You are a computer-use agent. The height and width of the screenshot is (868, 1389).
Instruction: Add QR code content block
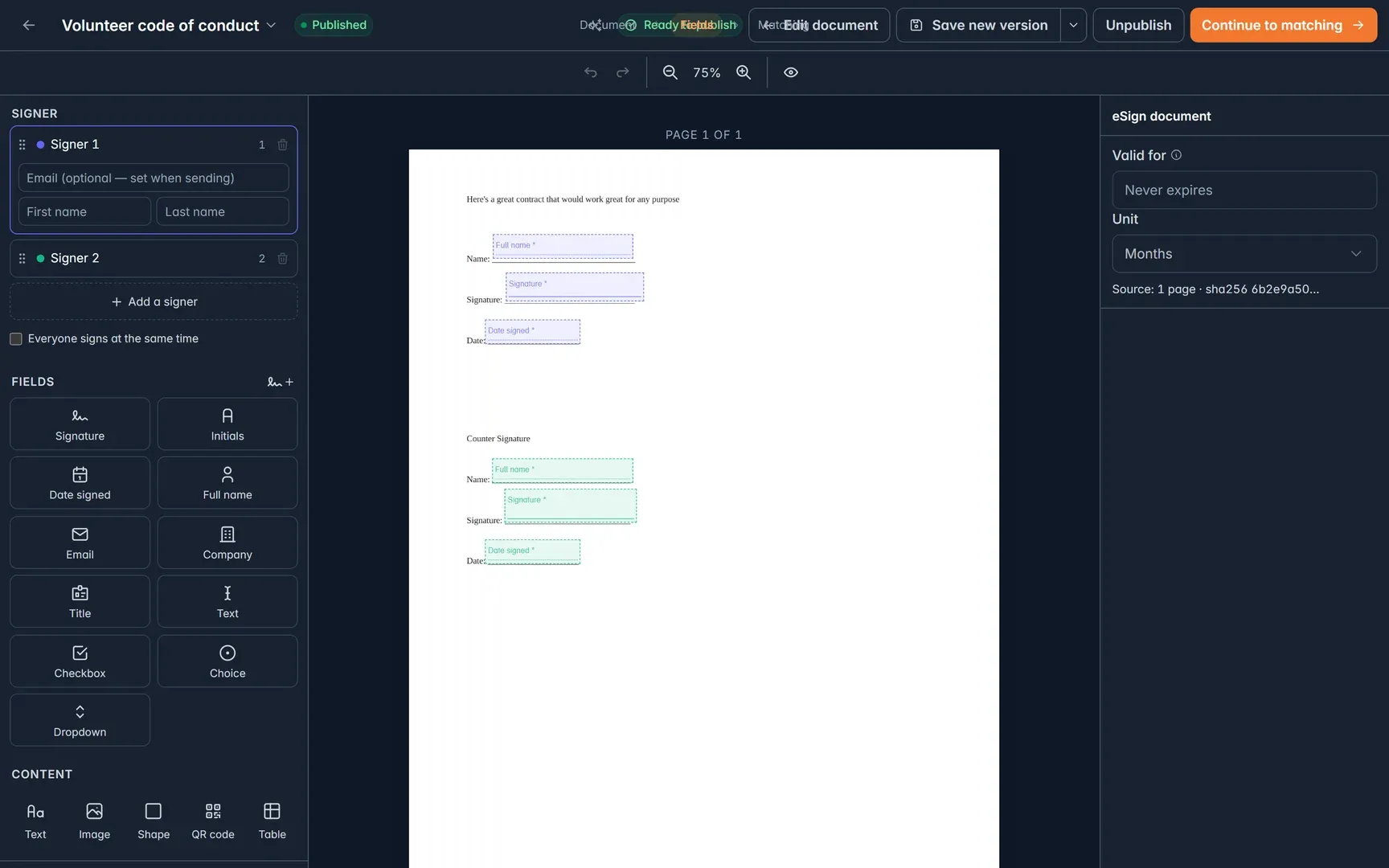213,821
